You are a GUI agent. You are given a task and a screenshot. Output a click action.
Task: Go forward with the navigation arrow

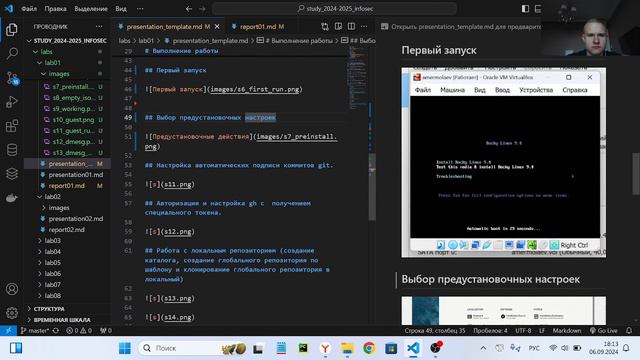(202, 9)
